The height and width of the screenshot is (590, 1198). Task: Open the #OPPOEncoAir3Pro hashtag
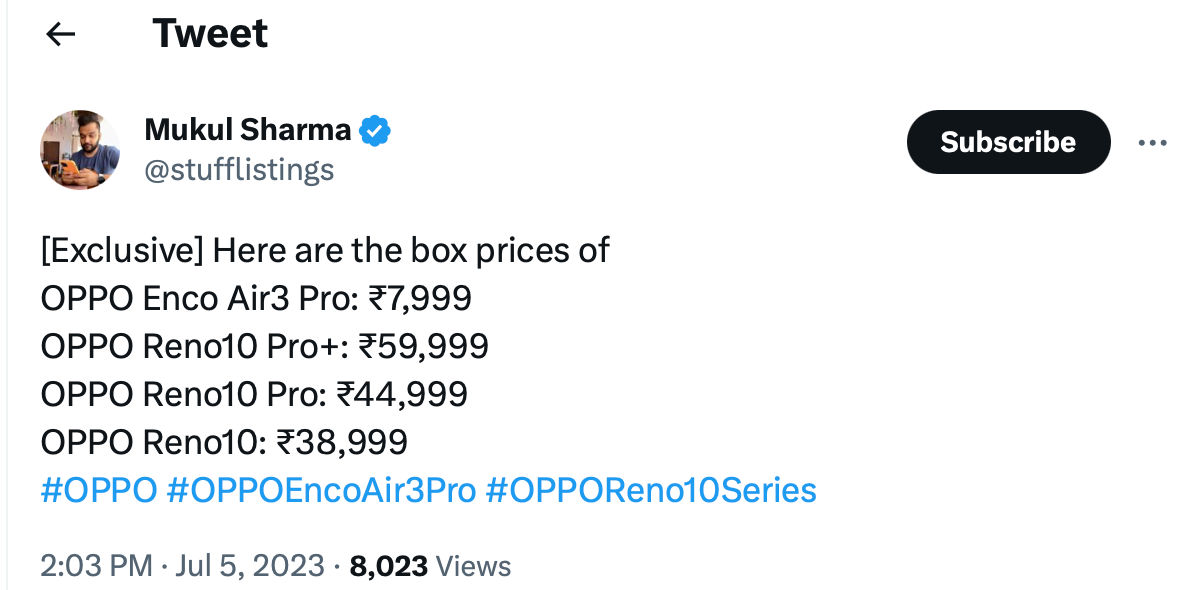[321, 490]
